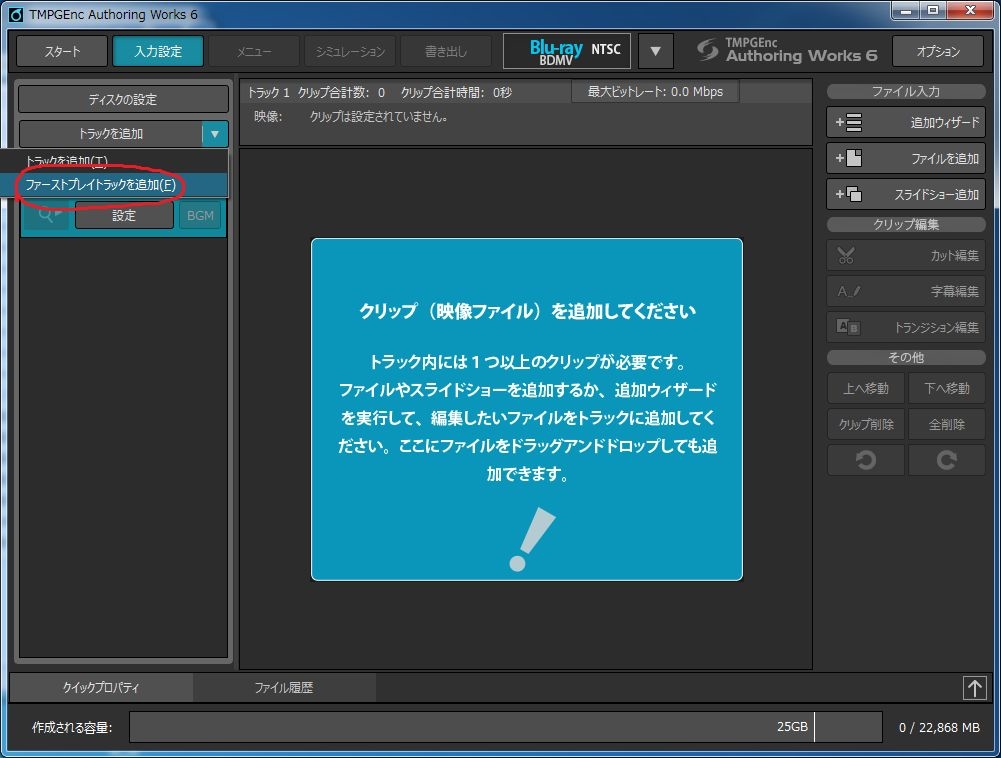Screen dimensions: 1001x758
Task: Maximize the TMPGEnc Authoring Works window
Action: pyautogui.click(x=933, y=11)
